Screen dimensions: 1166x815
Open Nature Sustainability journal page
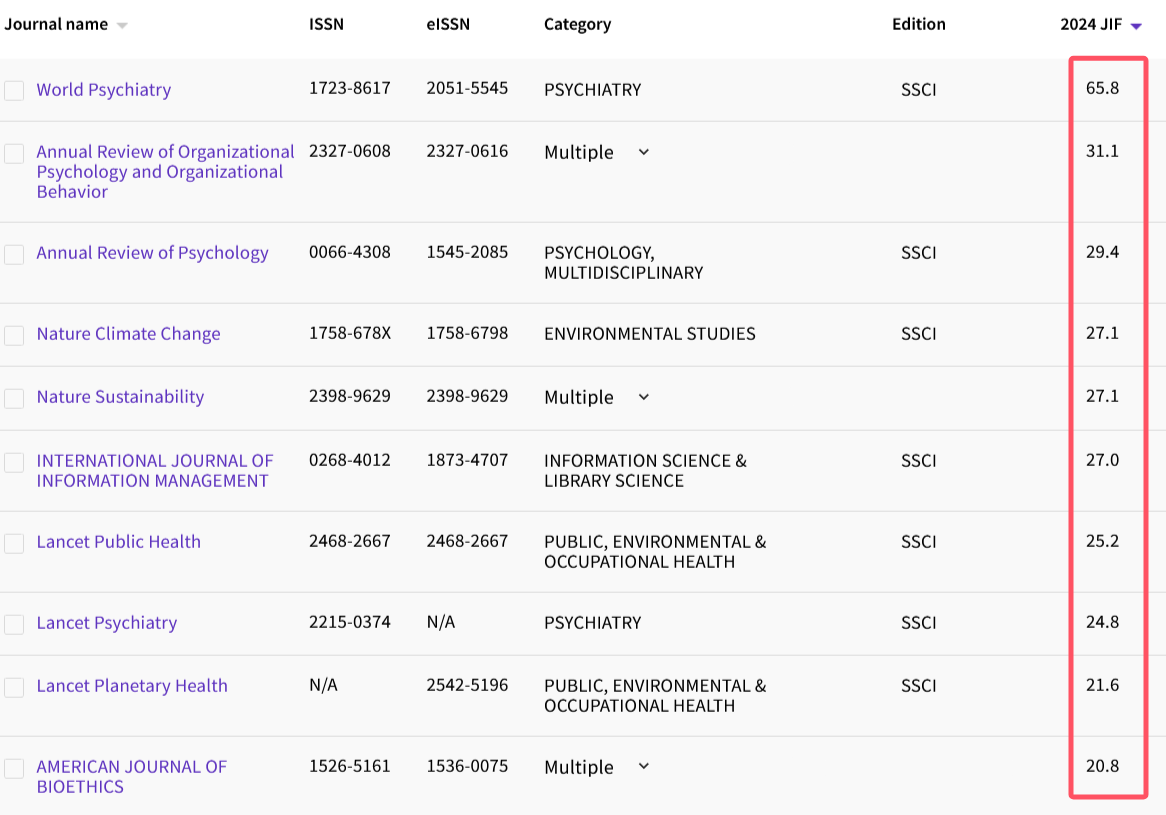click(120, 397)
